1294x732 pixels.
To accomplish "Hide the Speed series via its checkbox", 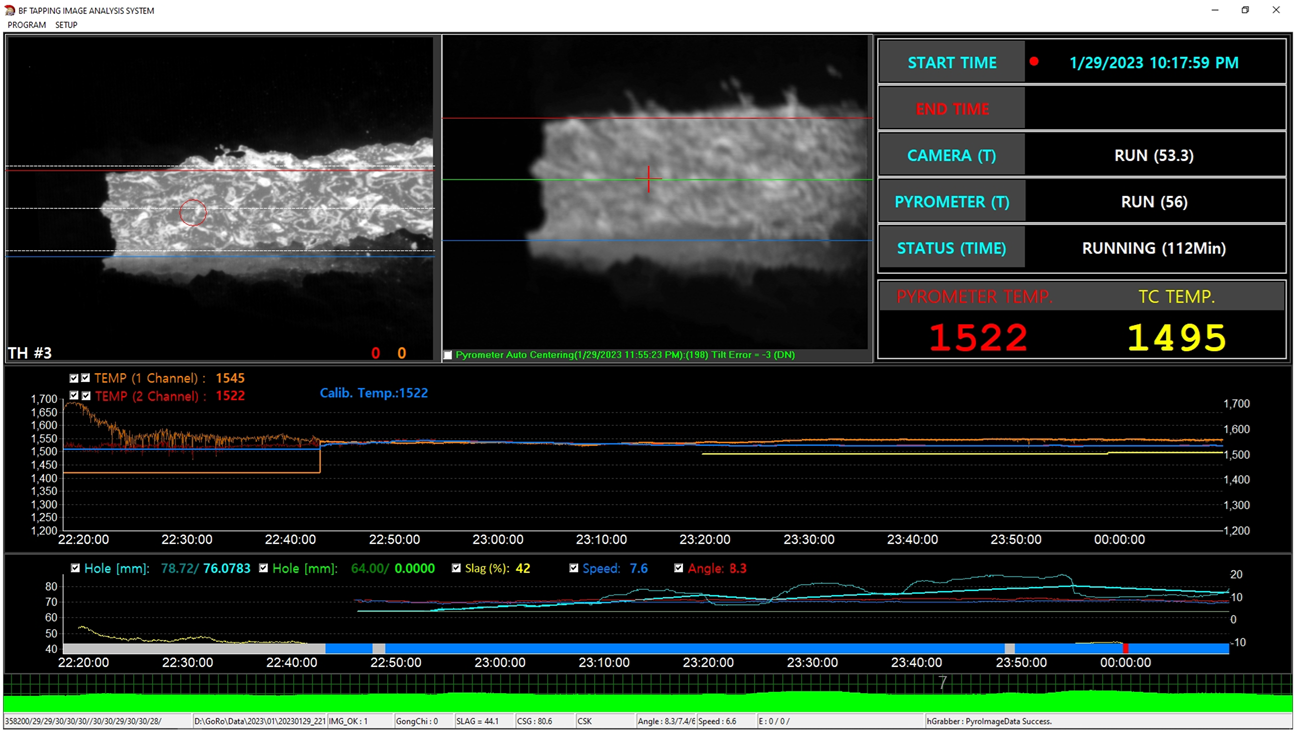I will coord(574,569).
